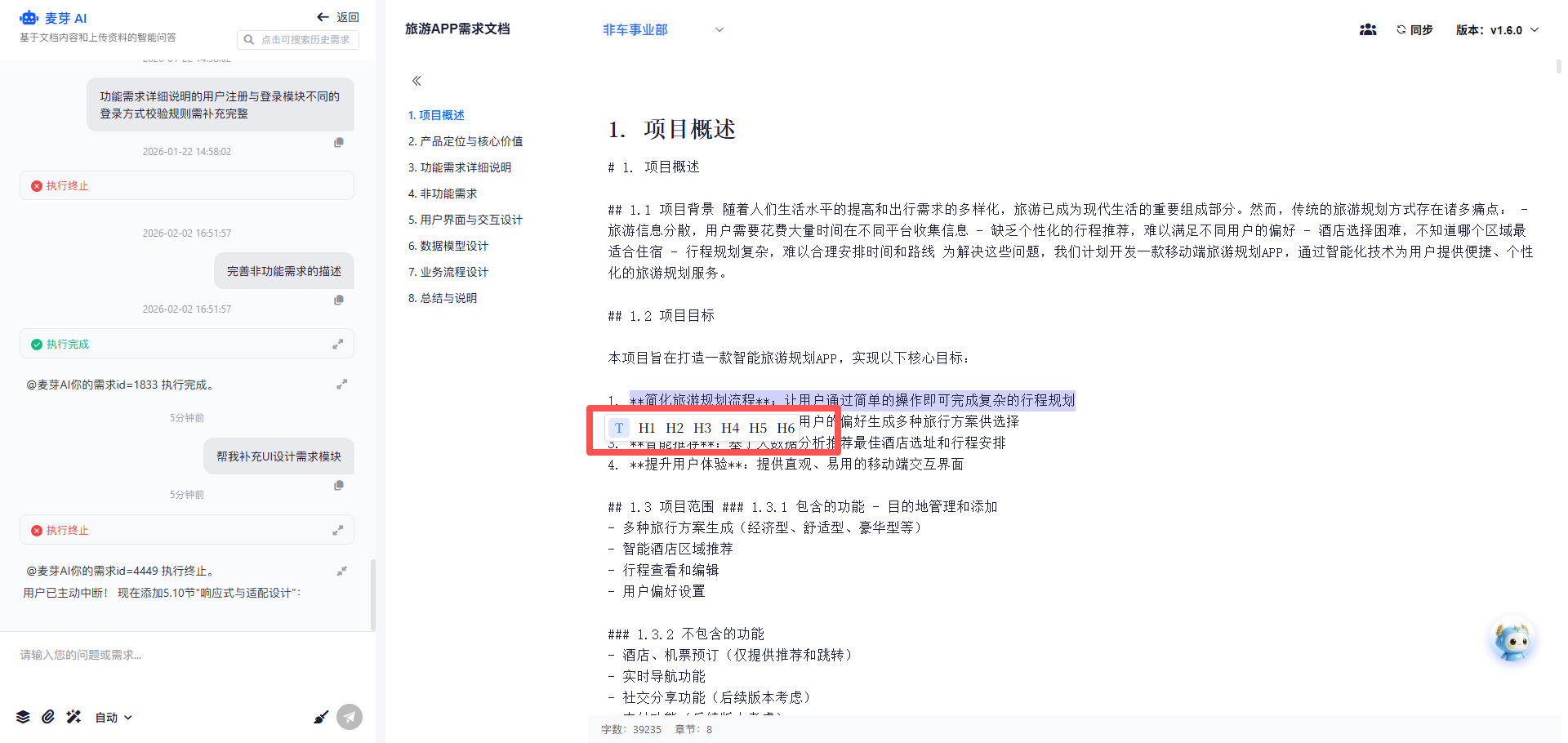Click the chat bubble 完善非功能需求的描述
Image resolution: width=1568 pixels, height=743 pixels.
click(x=284, y=271)
